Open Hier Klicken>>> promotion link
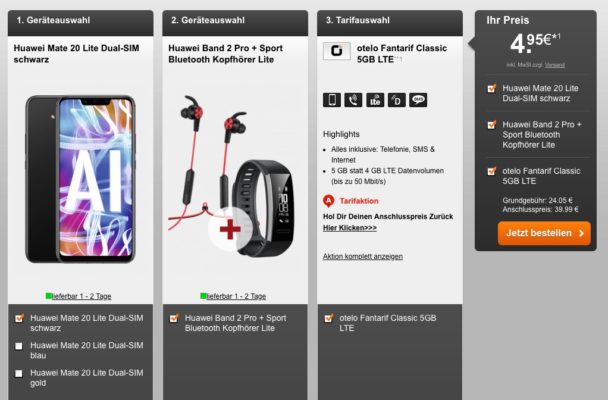The image size is (608, 400). coord(350,228)
